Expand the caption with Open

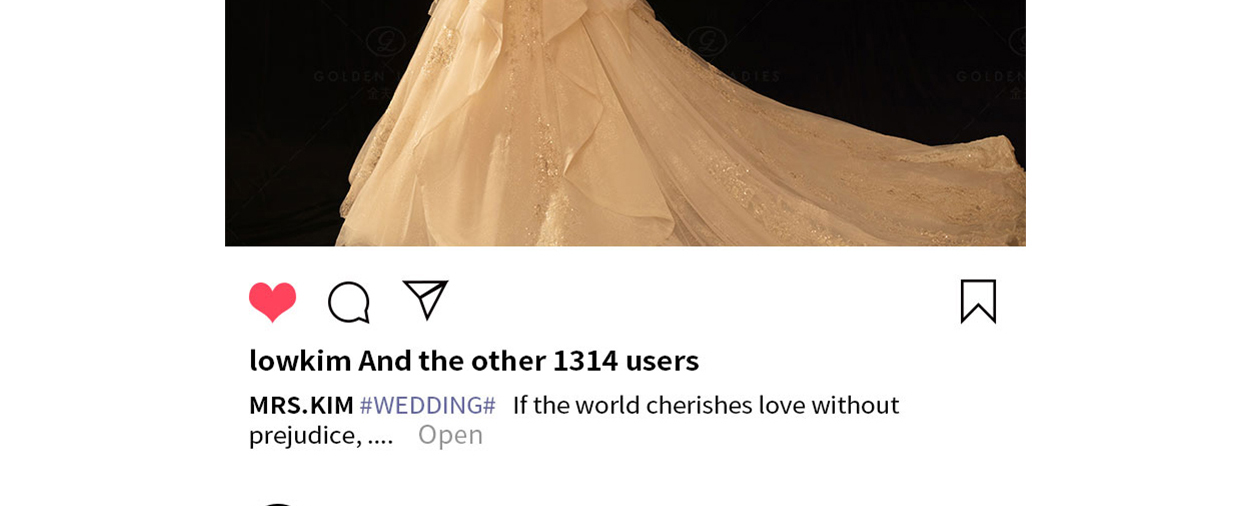point(450,435)
